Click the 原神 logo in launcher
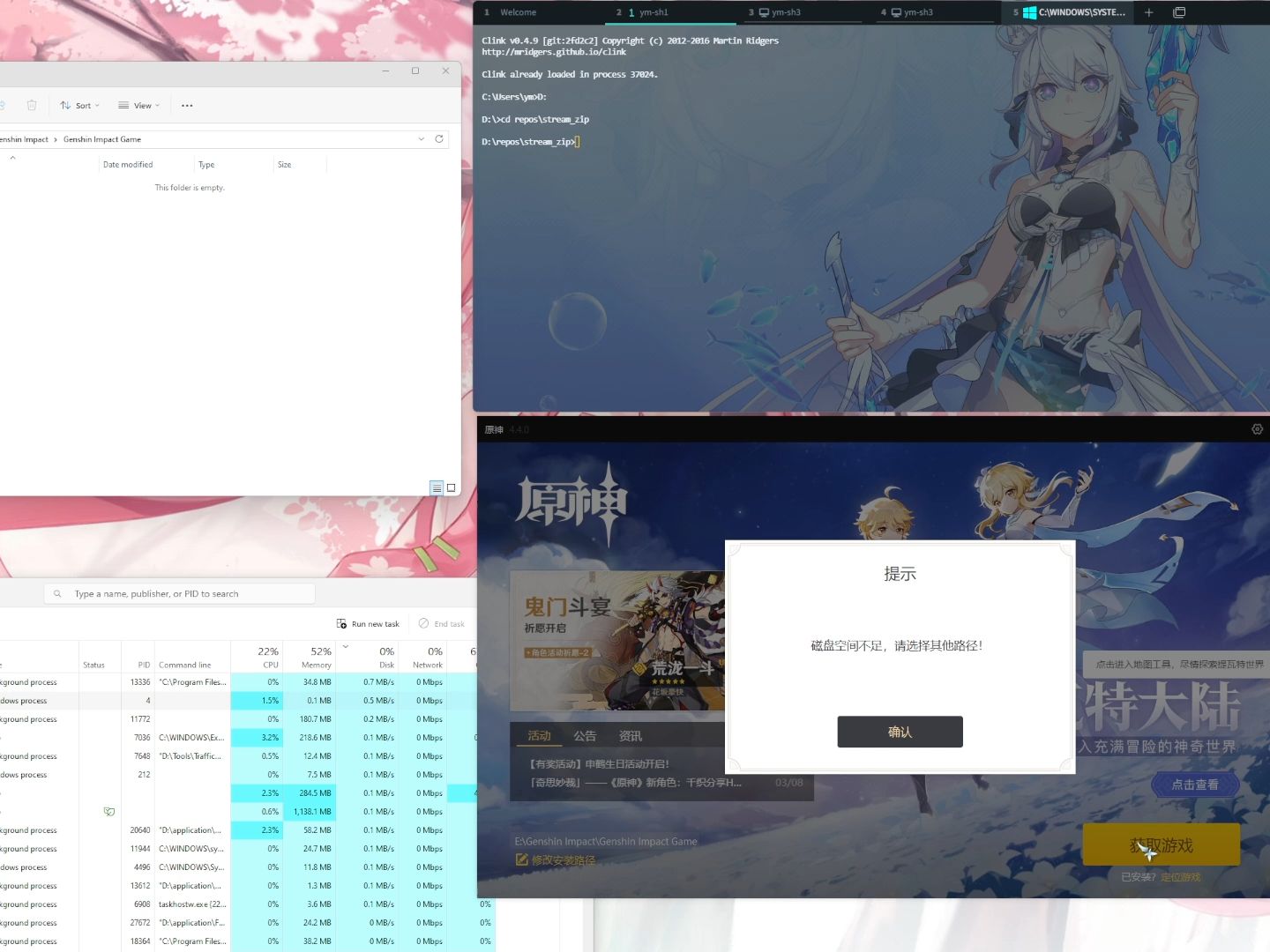The image size is (1270, 952). point(571,502)
